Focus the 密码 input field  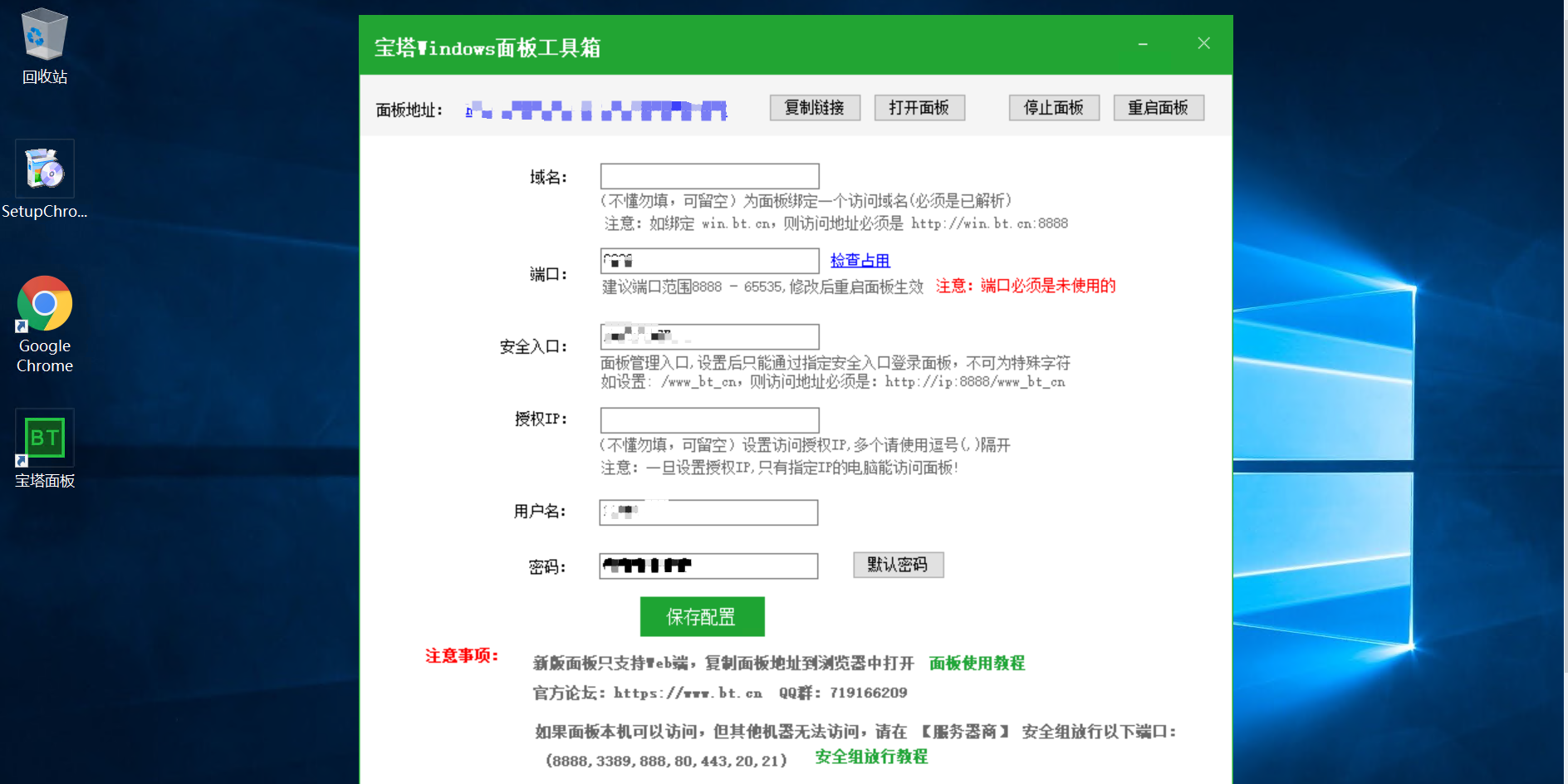[x=708, y=566]
